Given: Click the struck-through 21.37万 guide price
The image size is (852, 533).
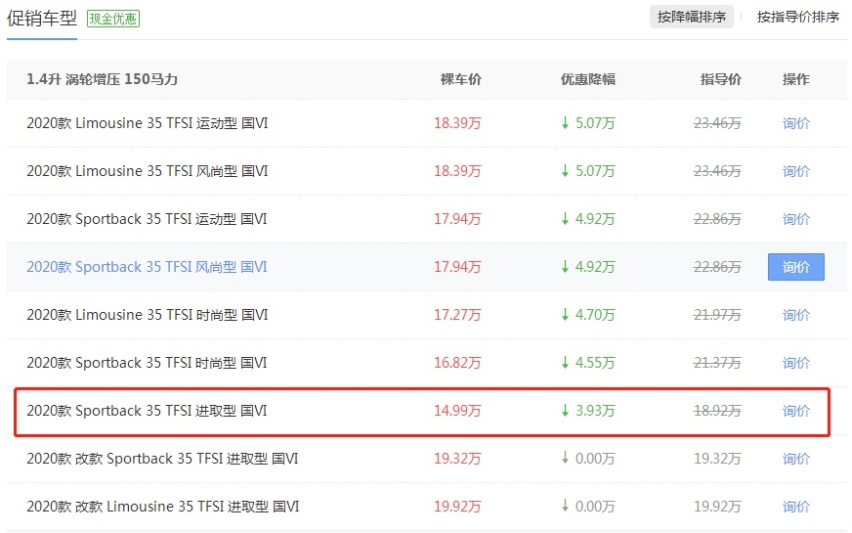Looking at the screenshot, I should 717,362.
